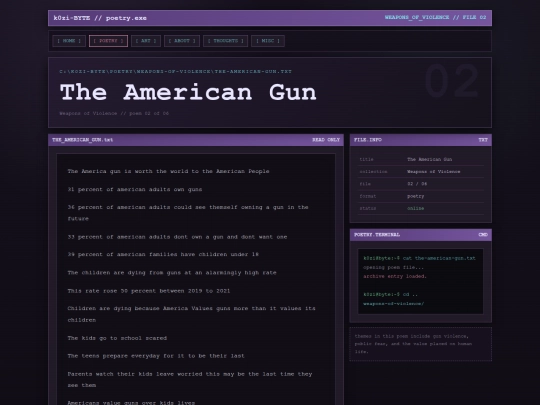Click line 'The children are dying from guns'
Image resolution: width=540 pixels, height=405 pixels.
pyautogui.click(x=172, y=273)
